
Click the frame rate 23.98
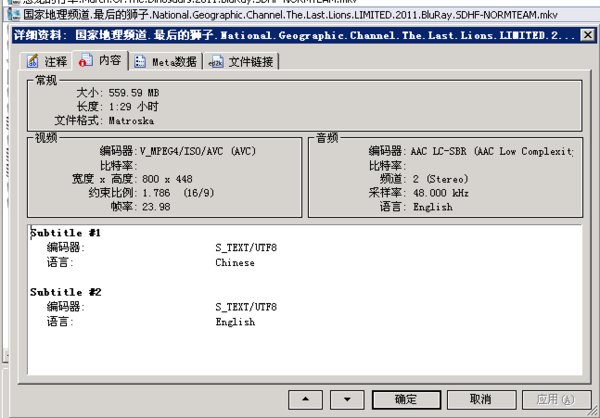click(156, 207)
